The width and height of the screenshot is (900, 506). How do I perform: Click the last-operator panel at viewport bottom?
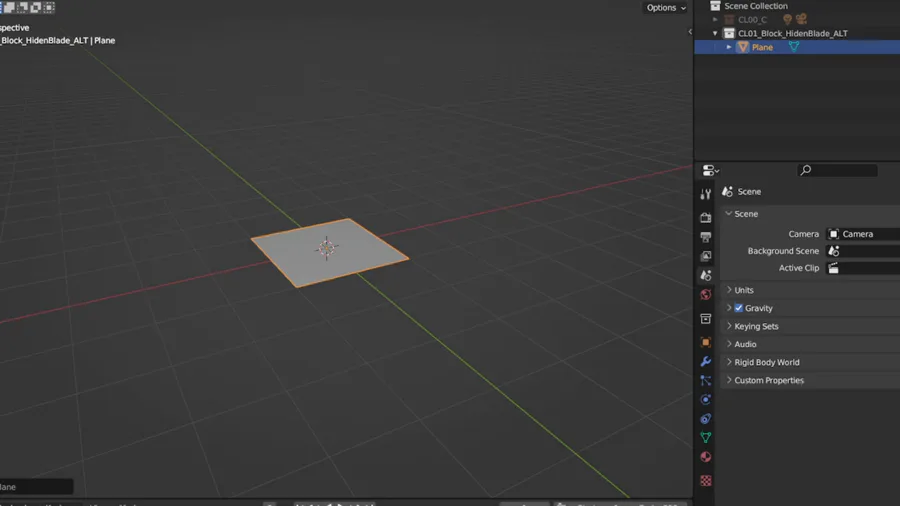(x=36, y=486)
